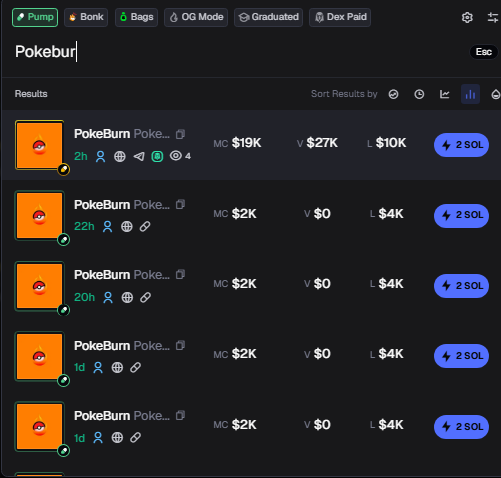Click the Sort Results by label

[x=344, y=94]
